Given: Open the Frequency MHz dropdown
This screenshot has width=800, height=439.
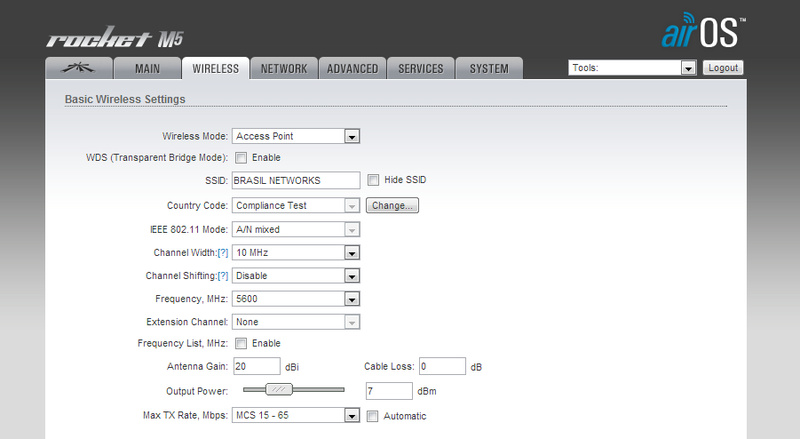Looking at the screenshot, I should click(296, 299).
